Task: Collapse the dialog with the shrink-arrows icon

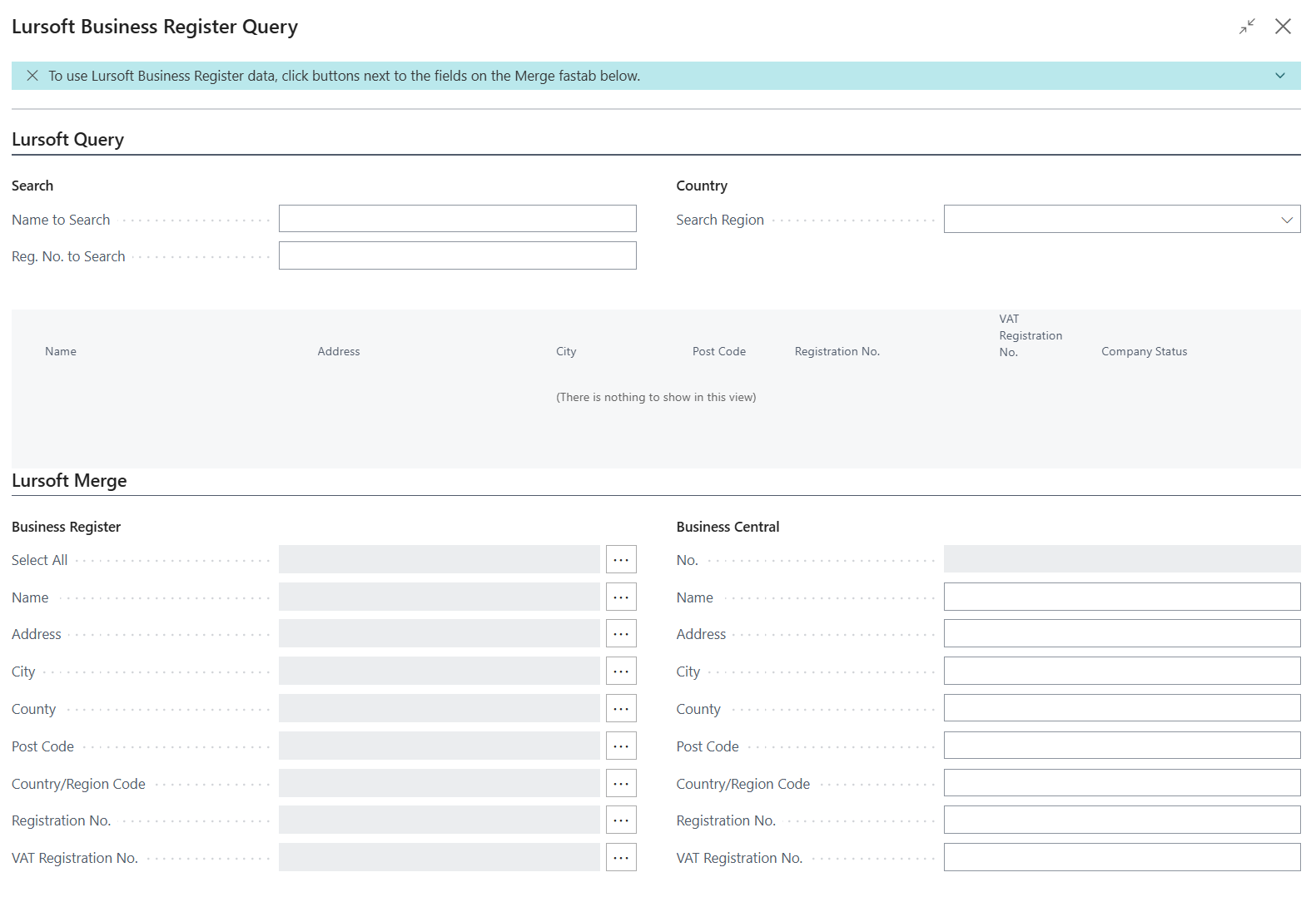Action: tap(1247, 27)
